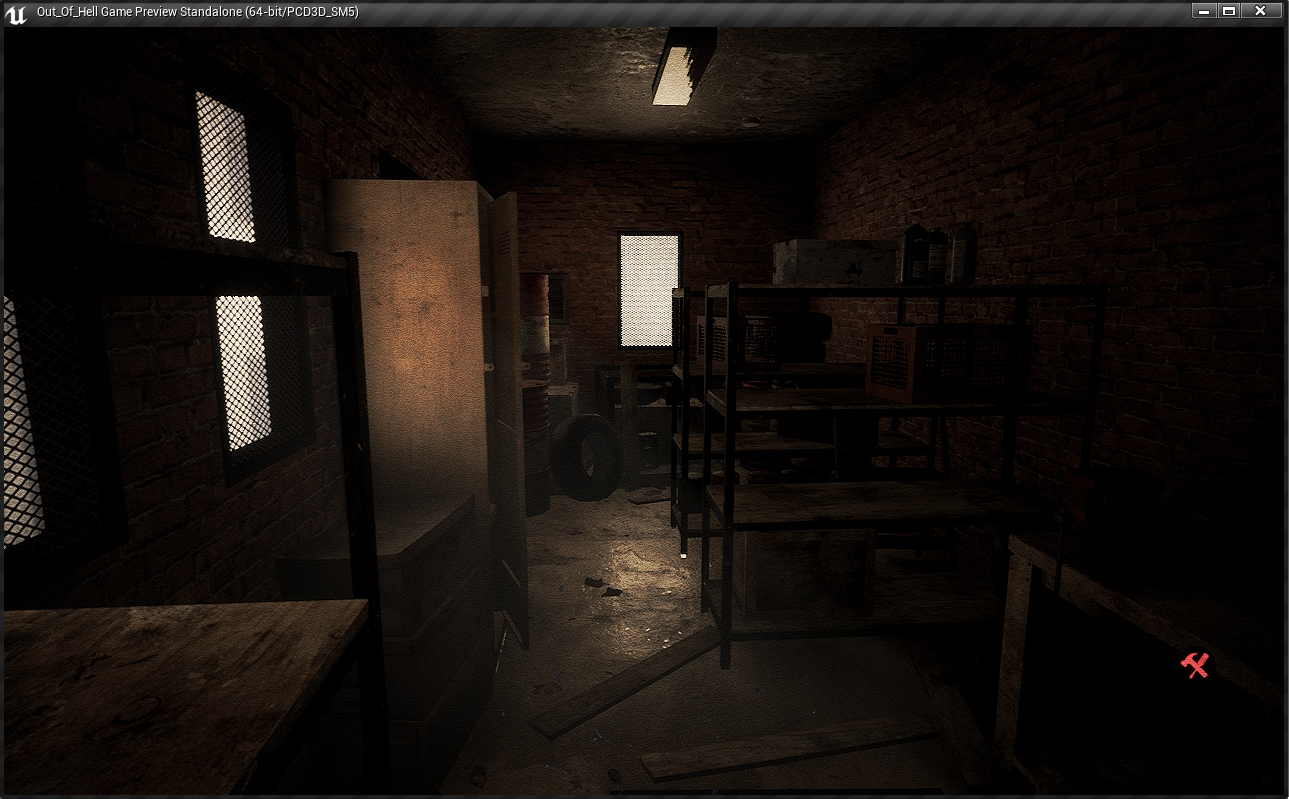The image size is (1289, 799).
Task: Click the fluorescent ceiling light fixture
Action: (683, 66)
